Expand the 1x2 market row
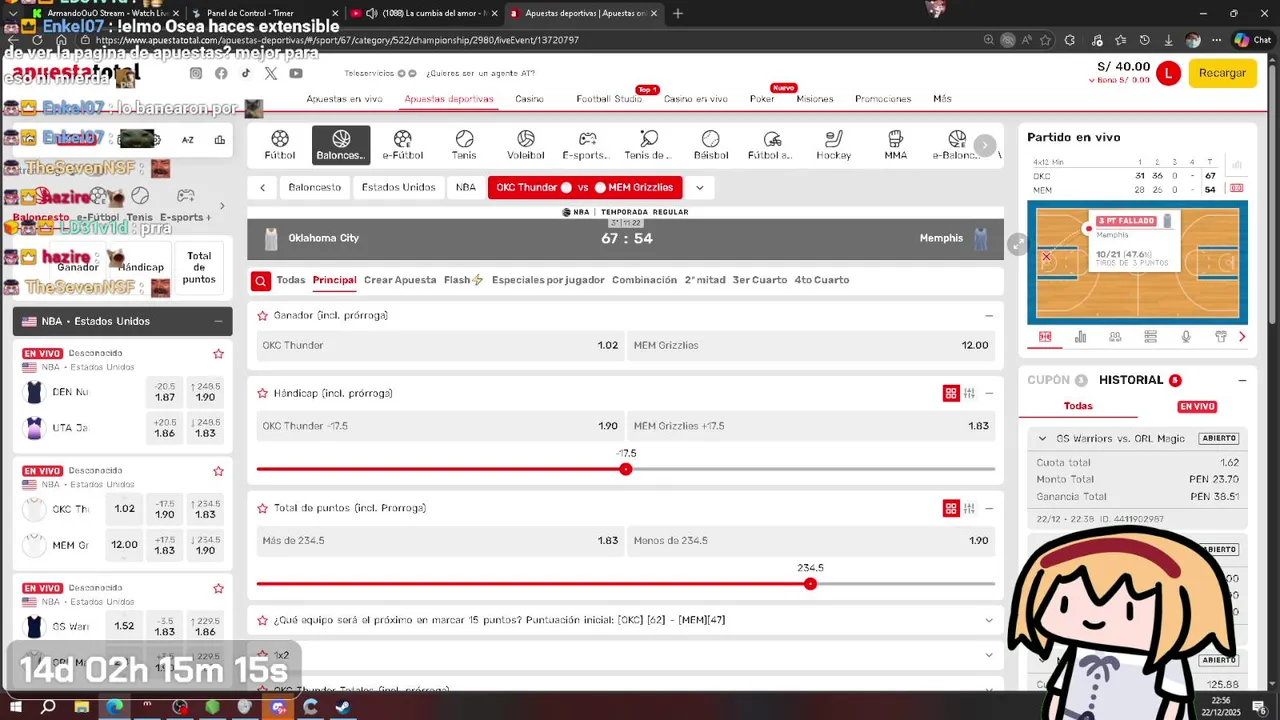1280x720 pixels. (989, 656)
